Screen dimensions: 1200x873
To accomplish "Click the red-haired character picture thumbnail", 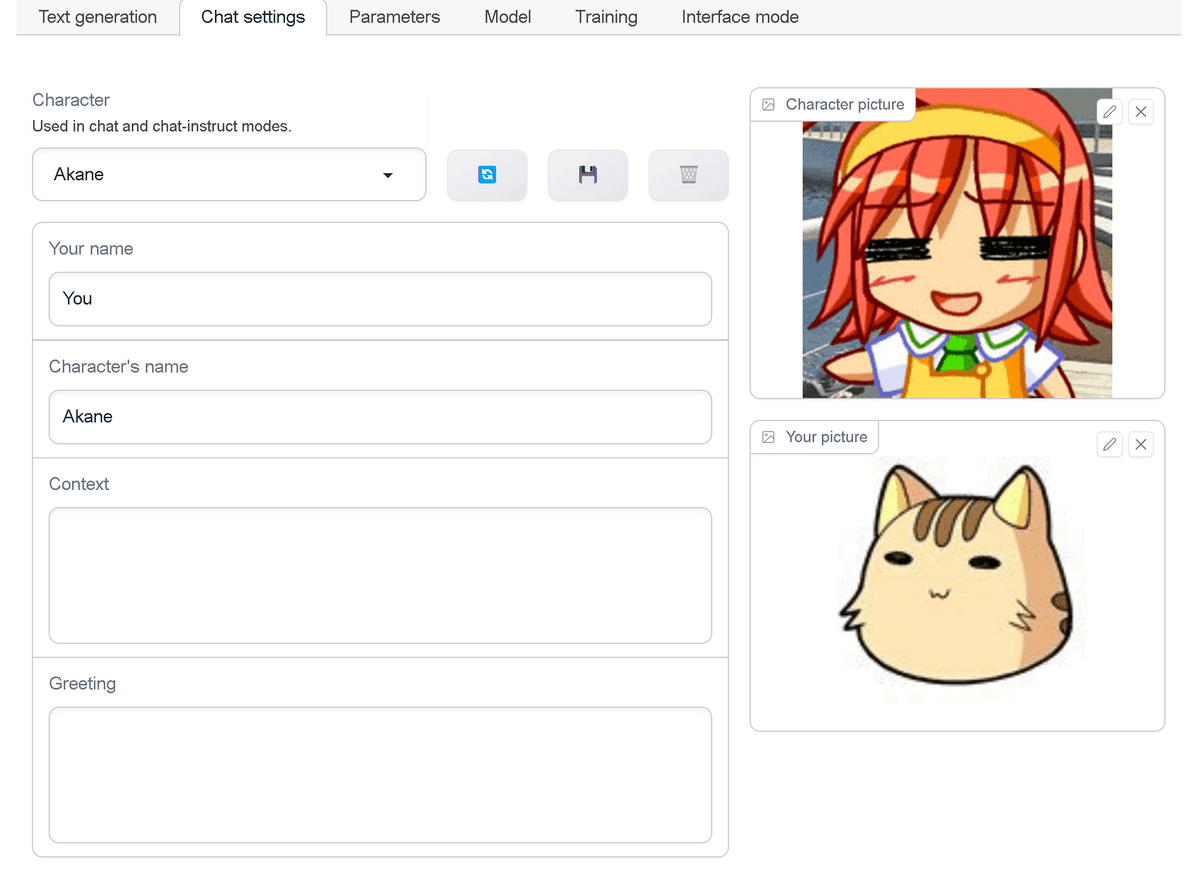I will pos(957,243).
